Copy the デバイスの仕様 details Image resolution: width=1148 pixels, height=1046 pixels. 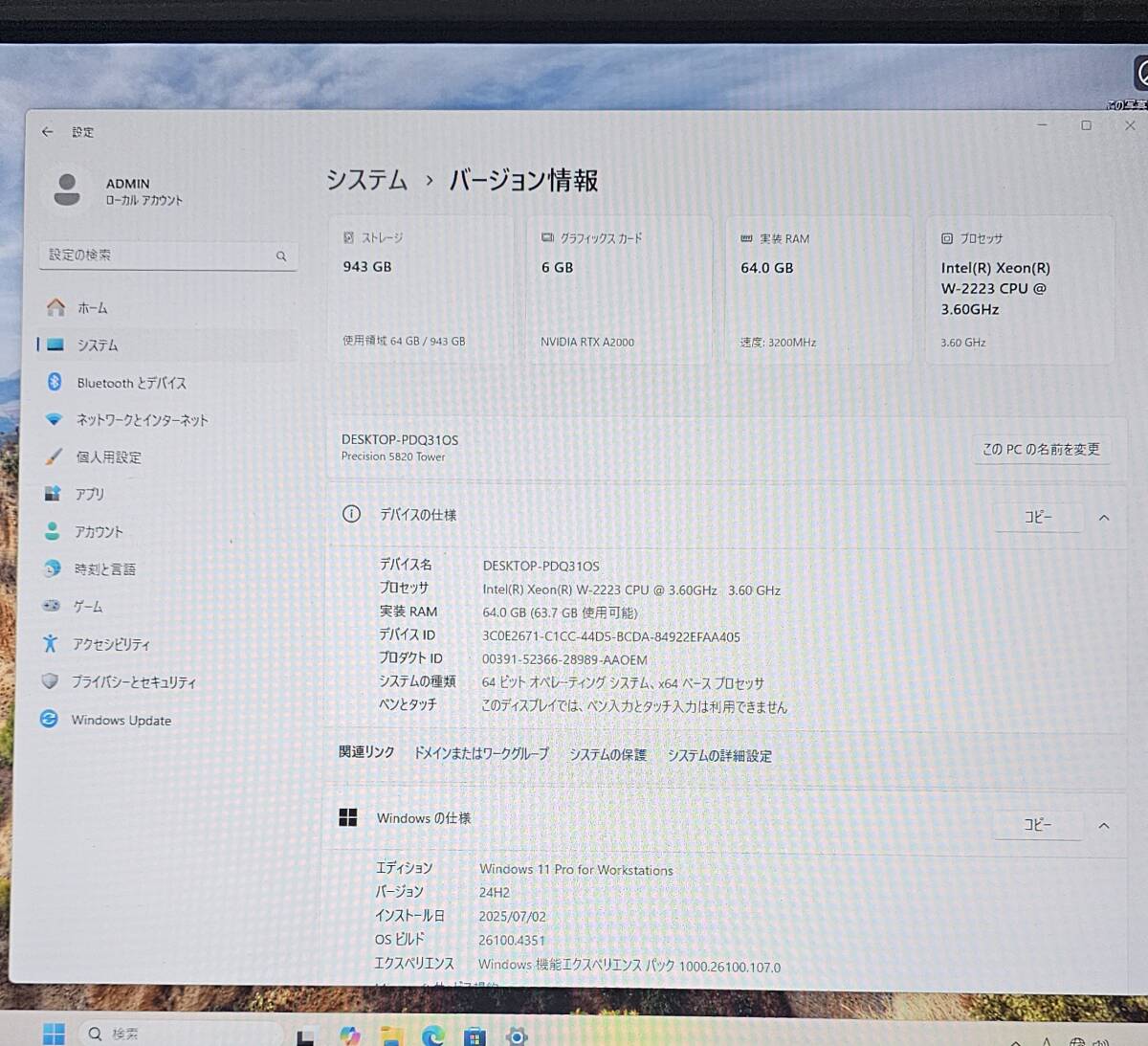pos(1038,517)
